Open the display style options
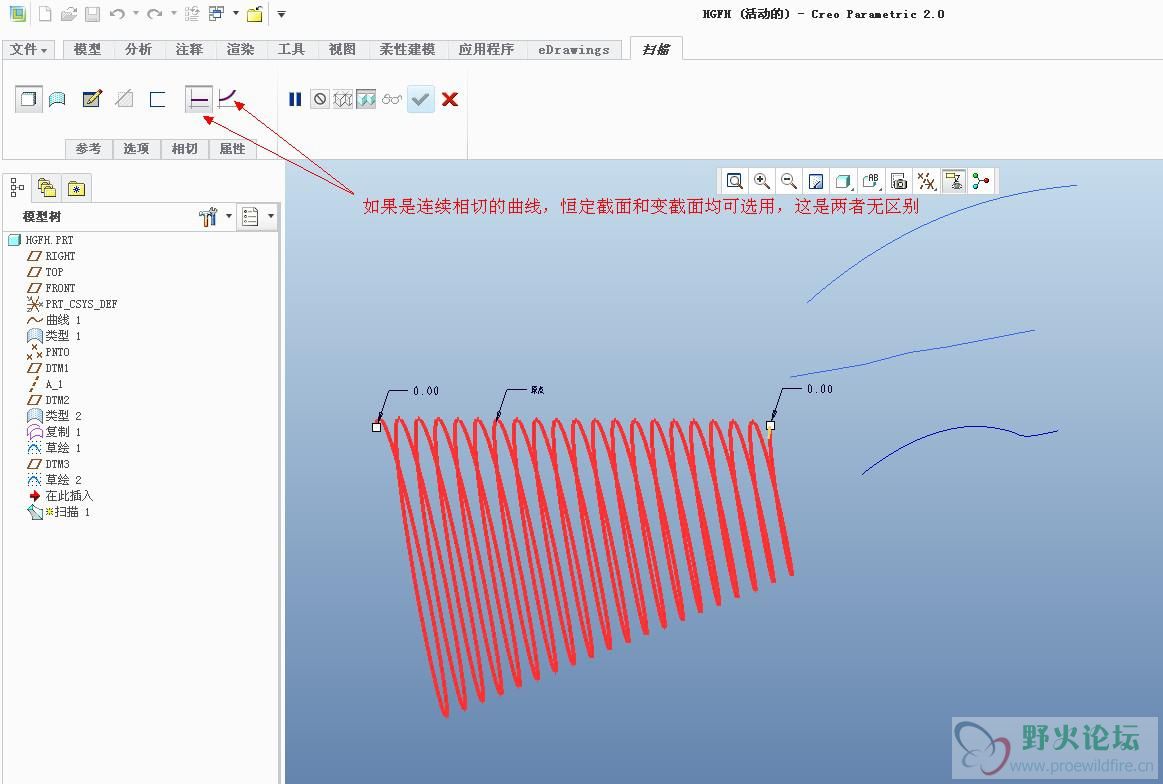Viewport: 1163px width, 784px height. tap(843, 181)
